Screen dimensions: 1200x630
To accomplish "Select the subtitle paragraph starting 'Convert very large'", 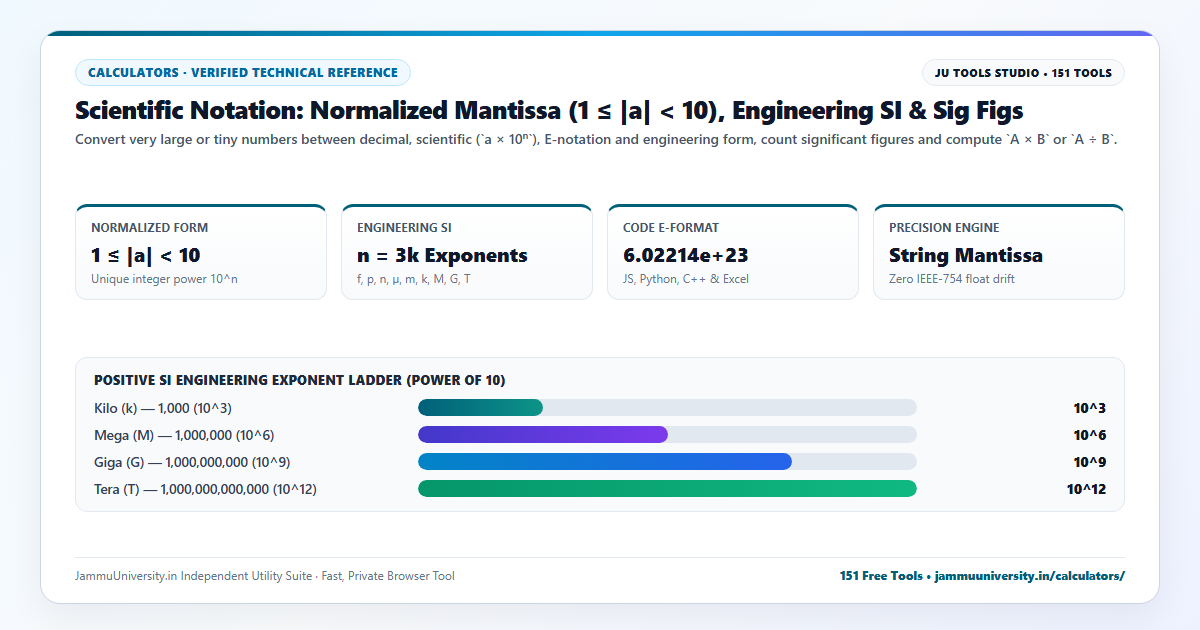I will pyautogui.click(x=596, y=140).
